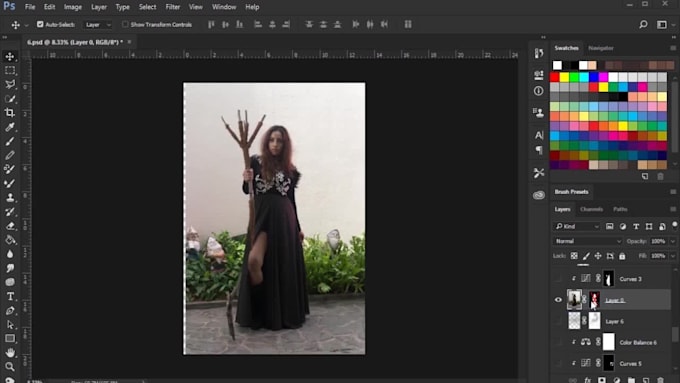Open the Brush Presets panel menu

(x=673, y=192)
